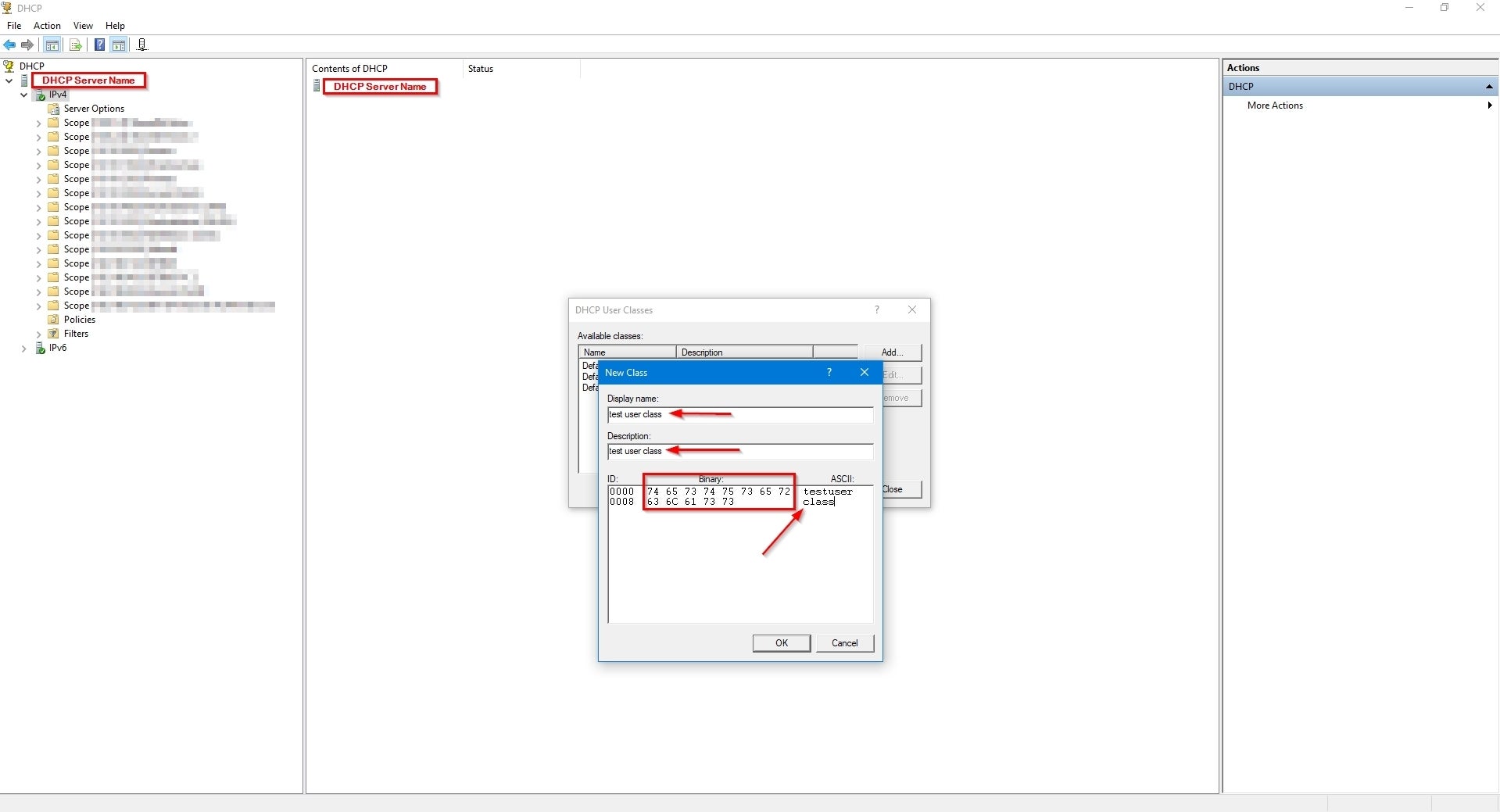Open the Action menu
The width and height of the screenshot is (1500, 812).
[x=47, y=26]
